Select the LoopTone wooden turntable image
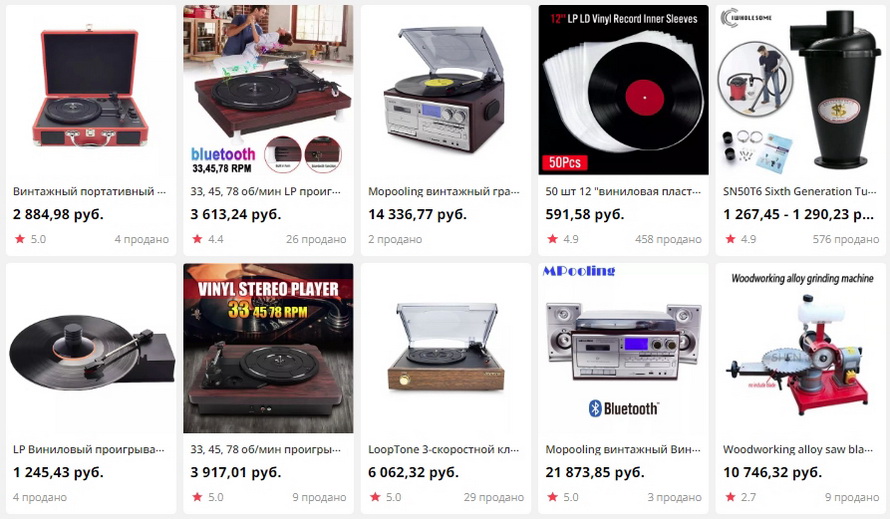 click(x=446, y=348)
